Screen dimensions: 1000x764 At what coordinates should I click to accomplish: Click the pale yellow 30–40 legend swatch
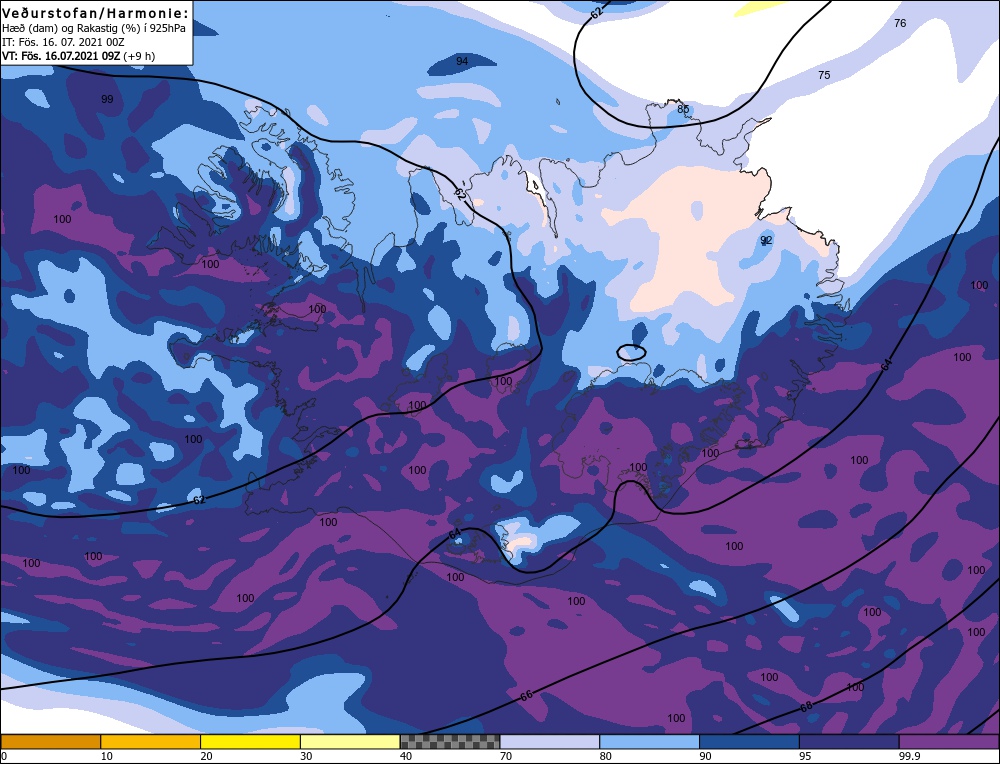(x=350, y=741)
